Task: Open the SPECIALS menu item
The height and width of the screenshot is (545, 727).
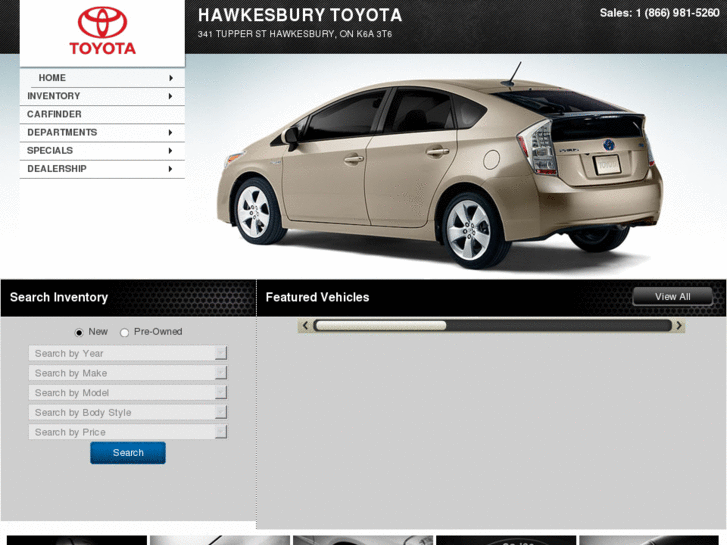Action: (x=102, y=150)
